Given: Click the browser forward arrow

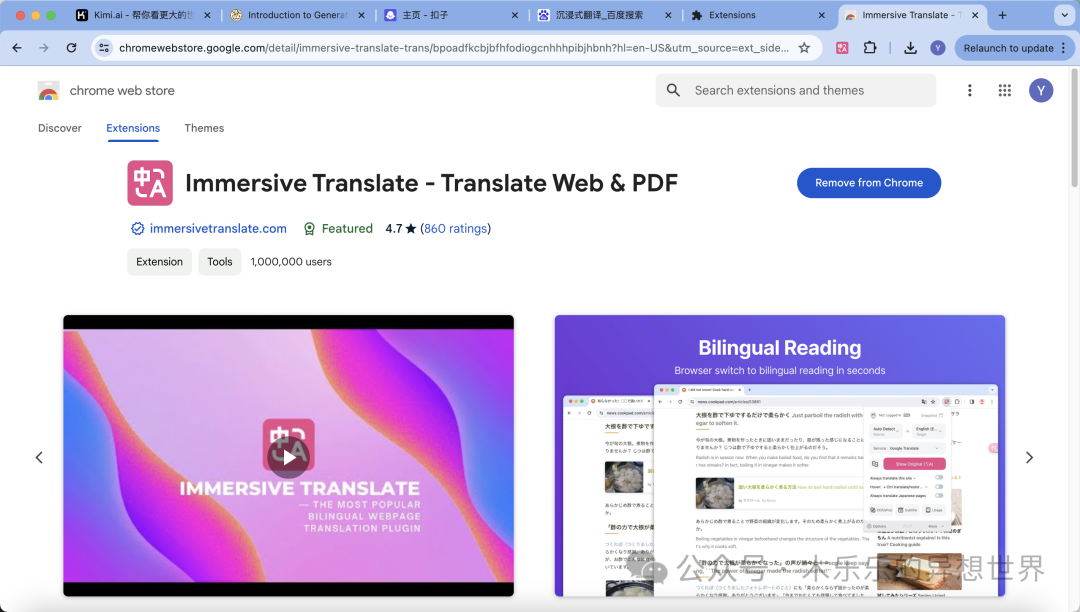Looking at the screenshot, I should pyautogui.click(x=44, y=48).
